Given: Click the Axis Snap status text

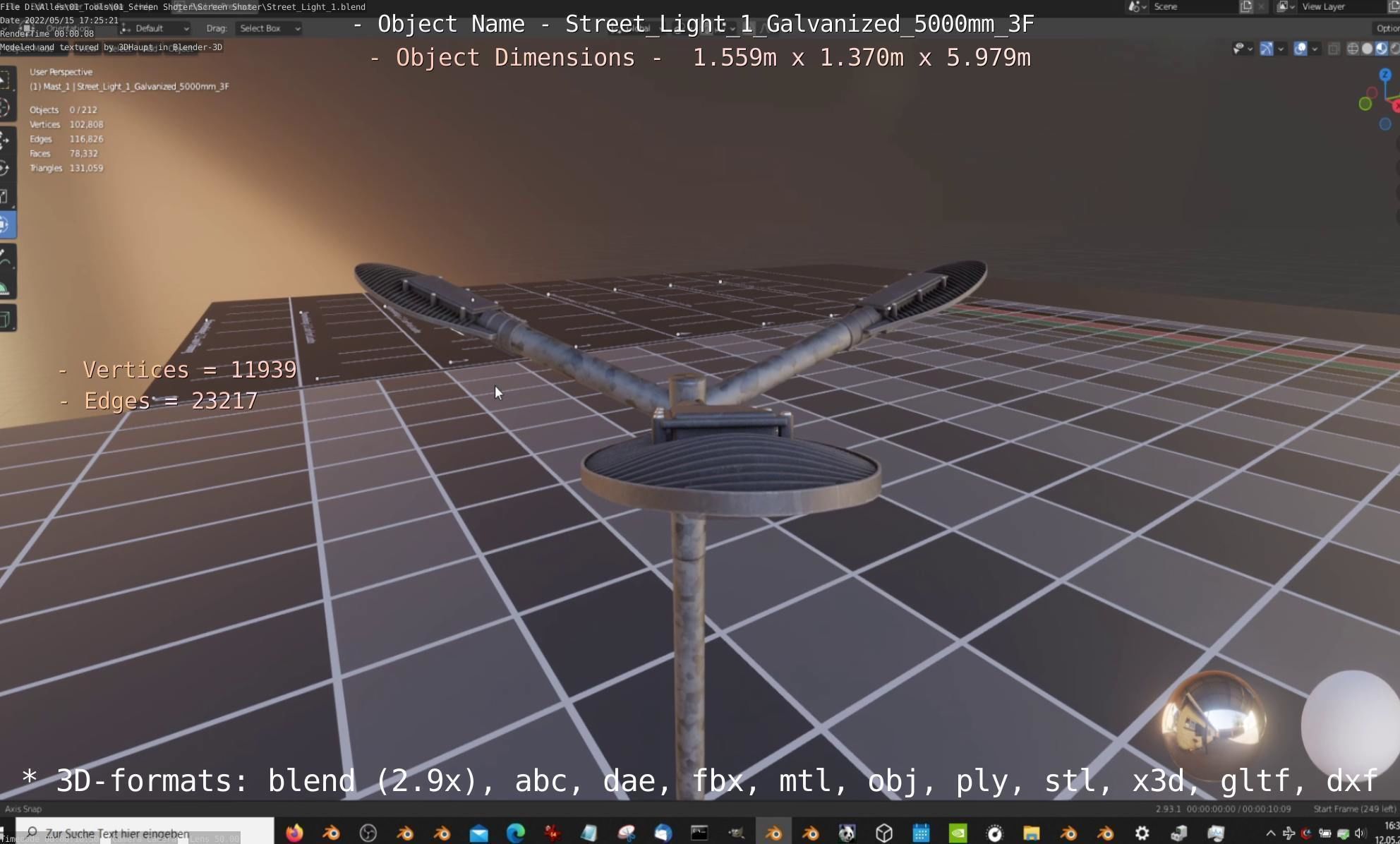Looking at the screenshot, I should [x=23, y=809].
